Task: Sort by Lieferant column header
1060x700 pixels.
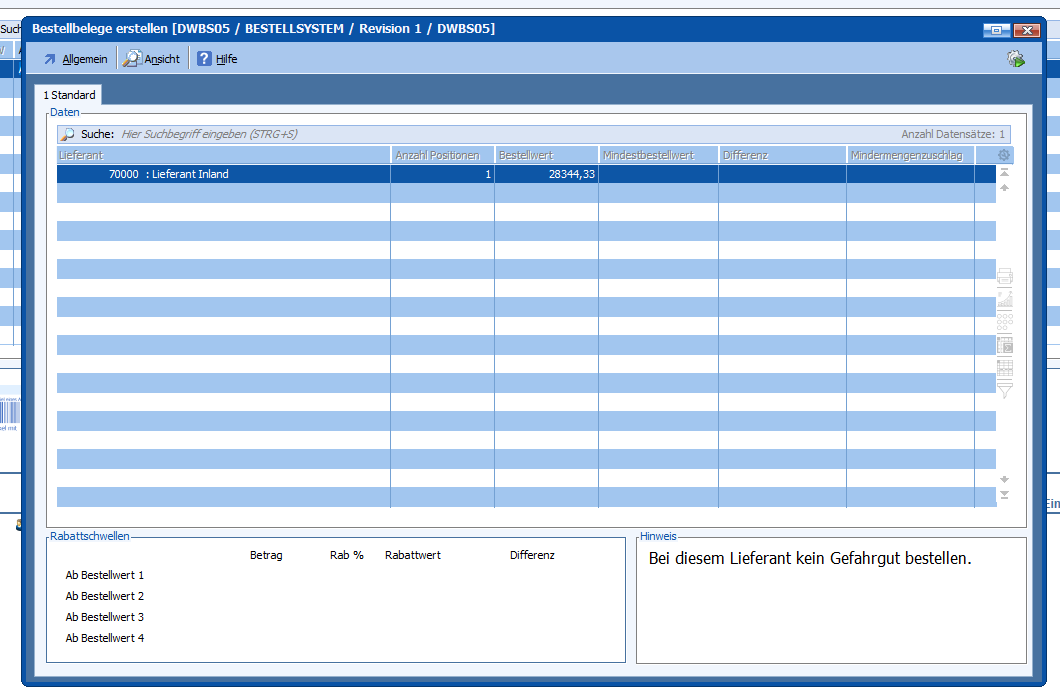Action: 222,155
